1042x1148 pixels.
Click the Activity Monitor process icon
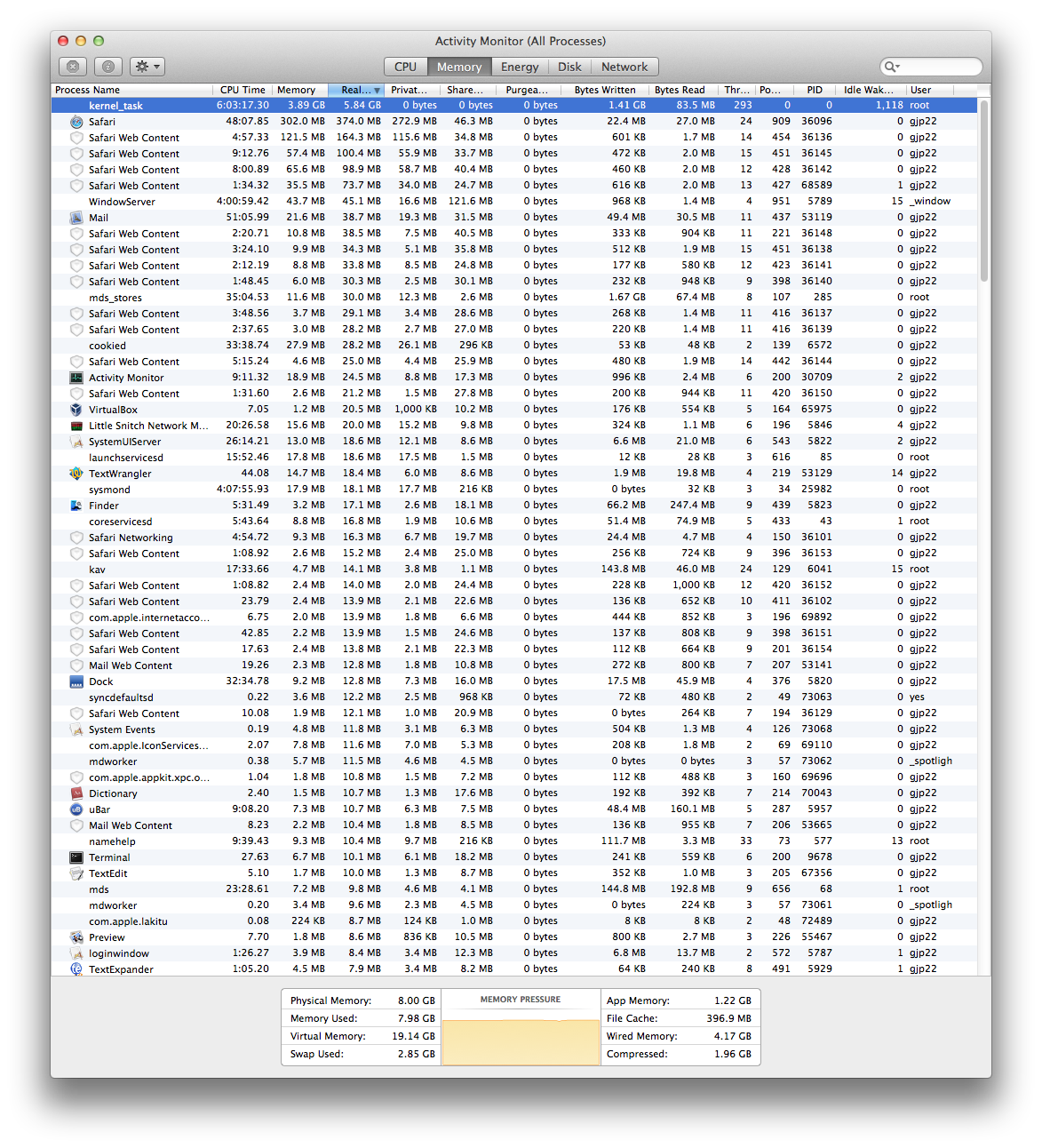pos(76,378)
